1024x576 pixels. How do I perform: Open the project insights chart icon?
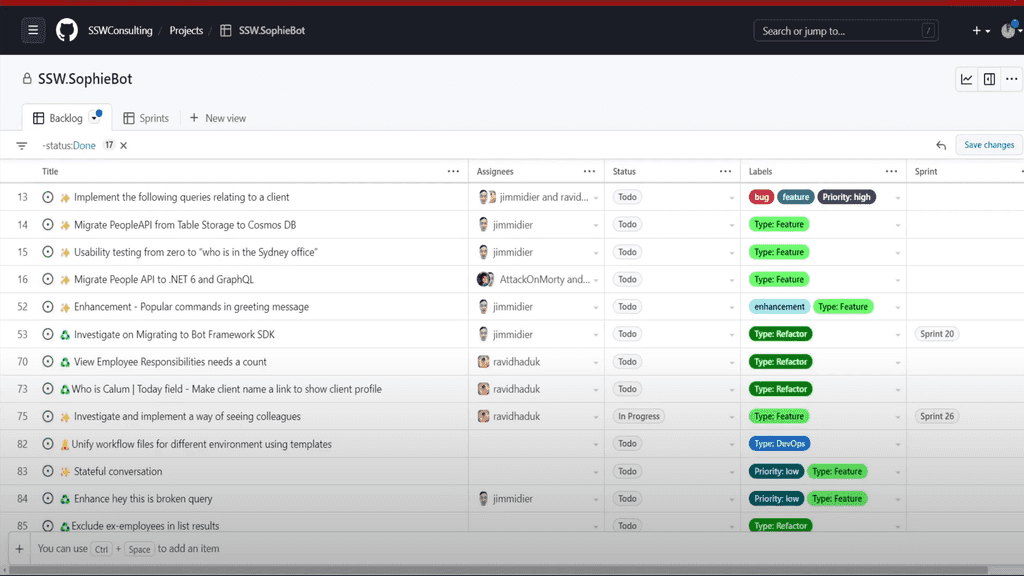tap(967, 79)
